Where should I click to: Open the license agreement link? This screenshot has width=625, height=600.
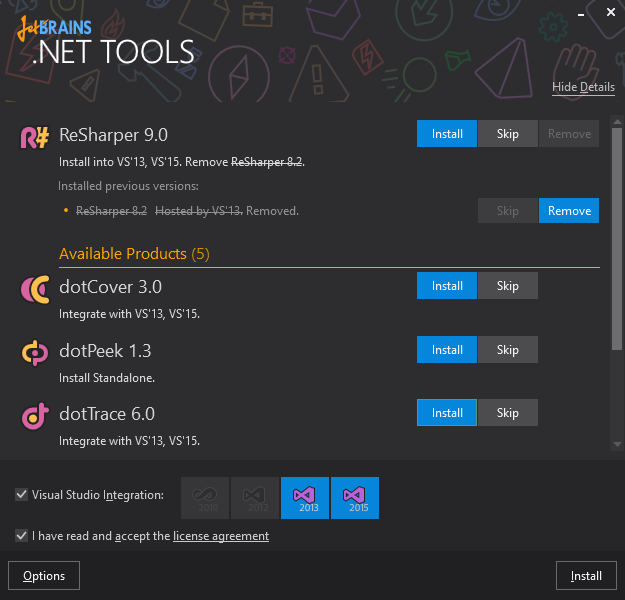point(221,536)
